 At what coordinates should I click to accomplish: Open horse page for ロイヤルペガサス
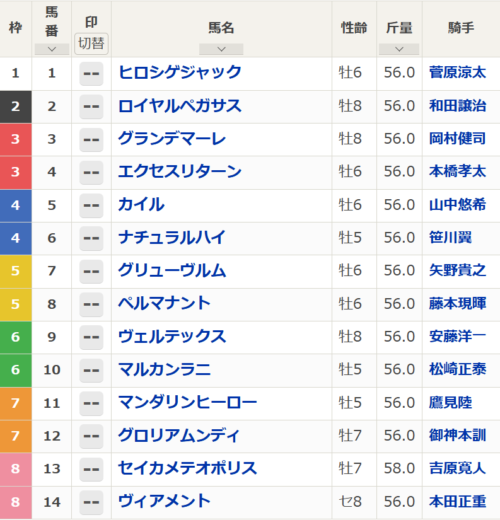click(180, 106)
